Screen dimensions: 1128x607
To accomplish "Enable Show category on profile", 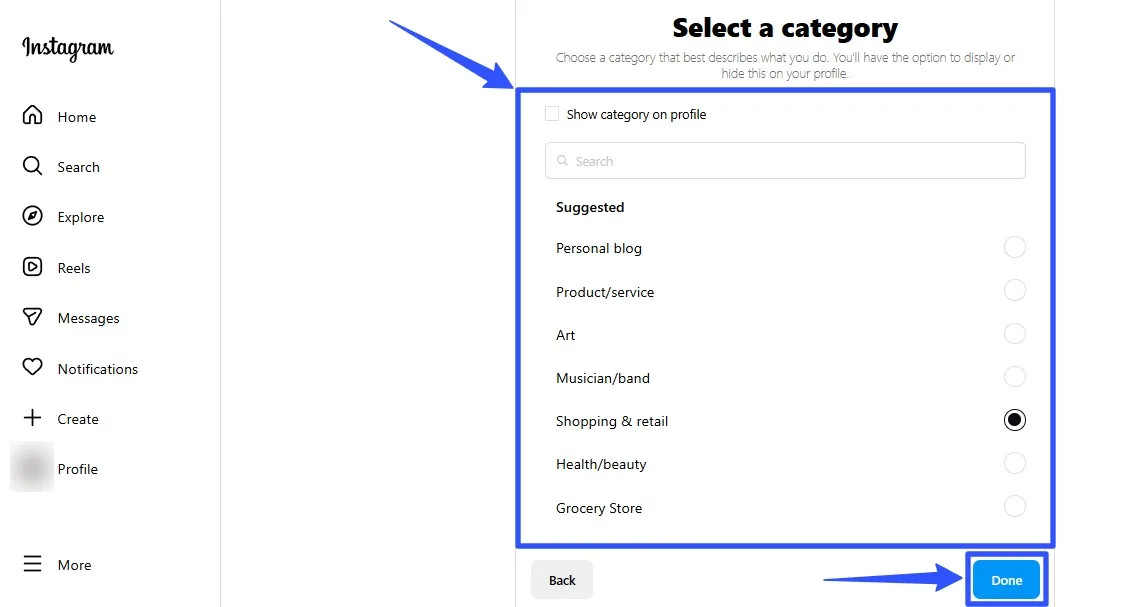I will [551, 114].
